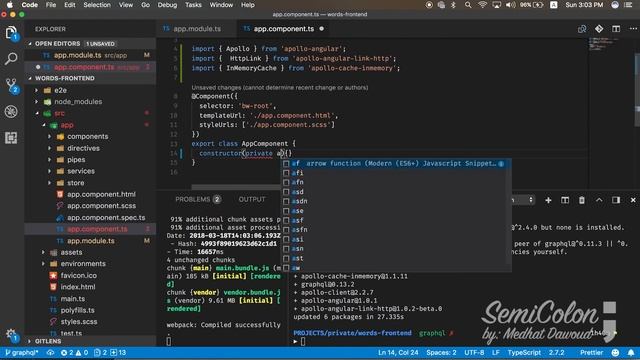Screen dimensions: 640x360
Task: Click the errors and warnings status indicator
Action: 74,353
